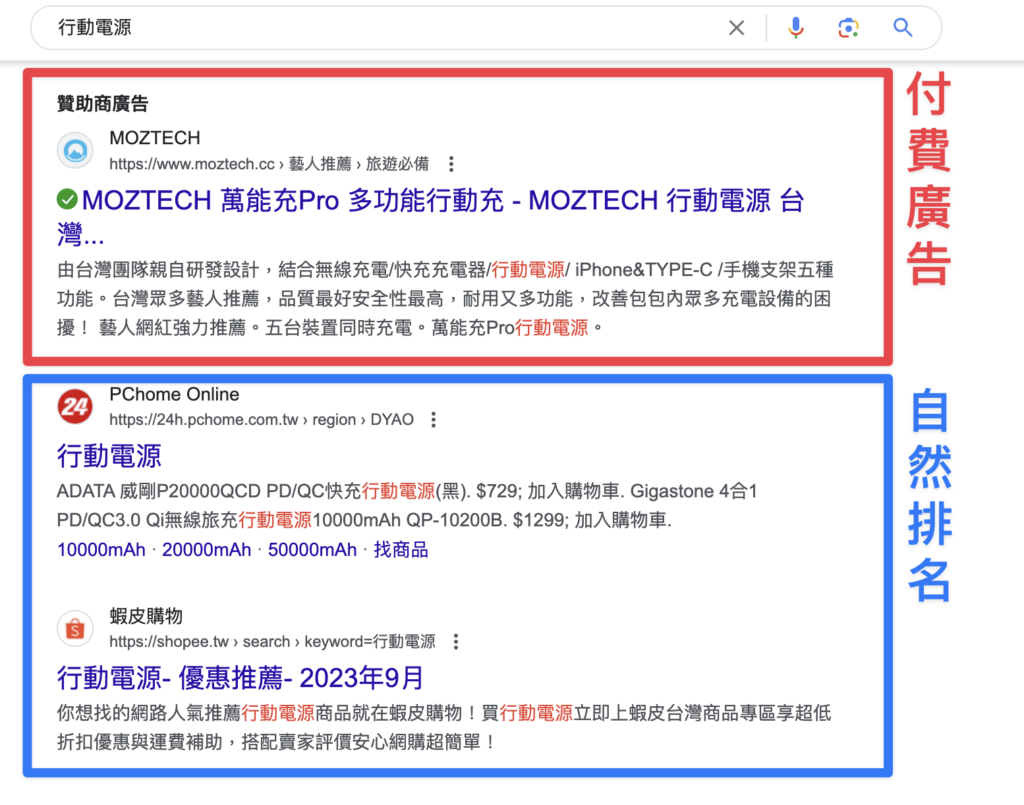The image size is (1024, 805).
Task: Click the shopee.tw search URL breadcrumb
Action: 272,642
